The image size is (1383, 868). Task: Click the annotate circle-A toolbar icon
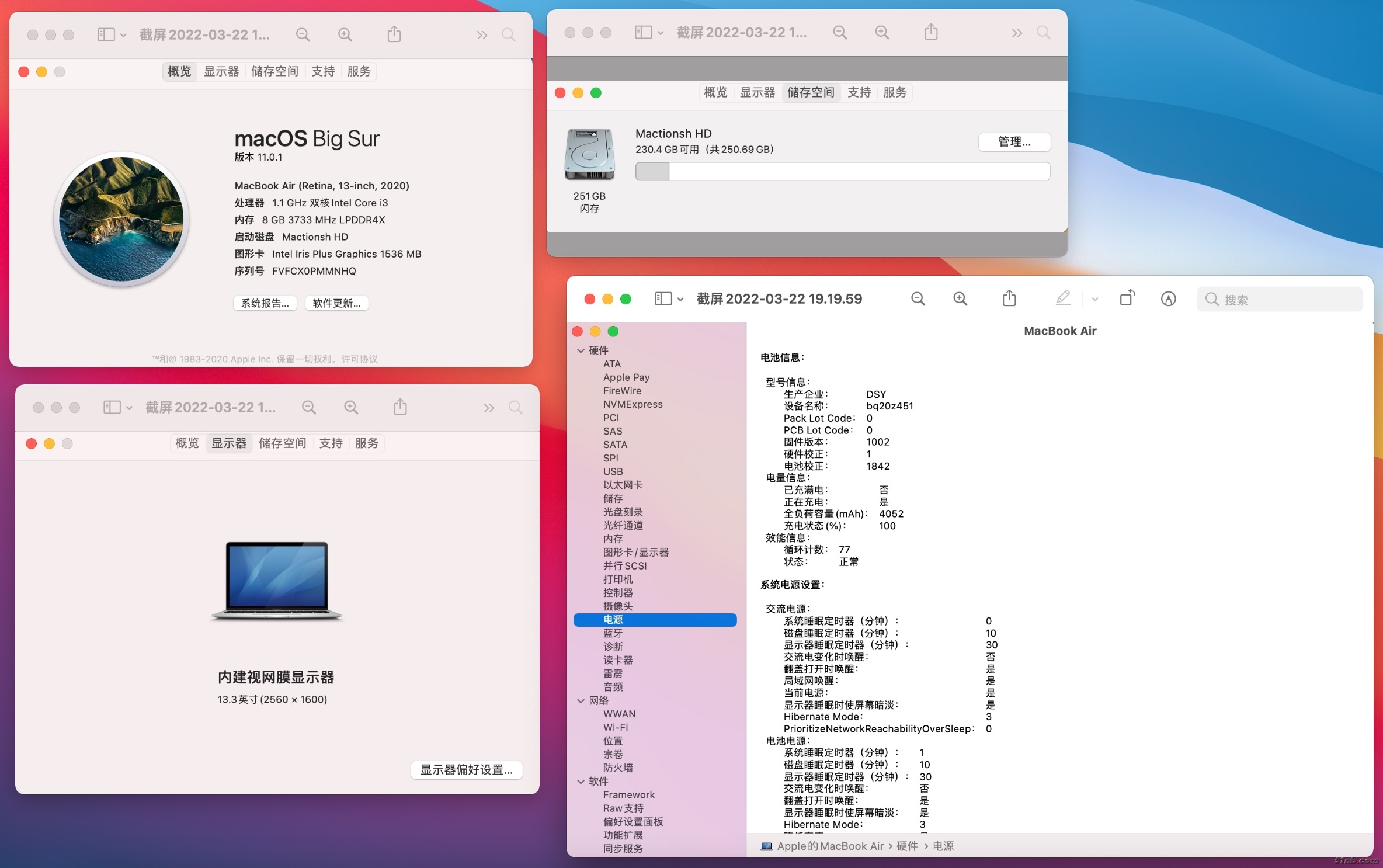pos(1168,299)
